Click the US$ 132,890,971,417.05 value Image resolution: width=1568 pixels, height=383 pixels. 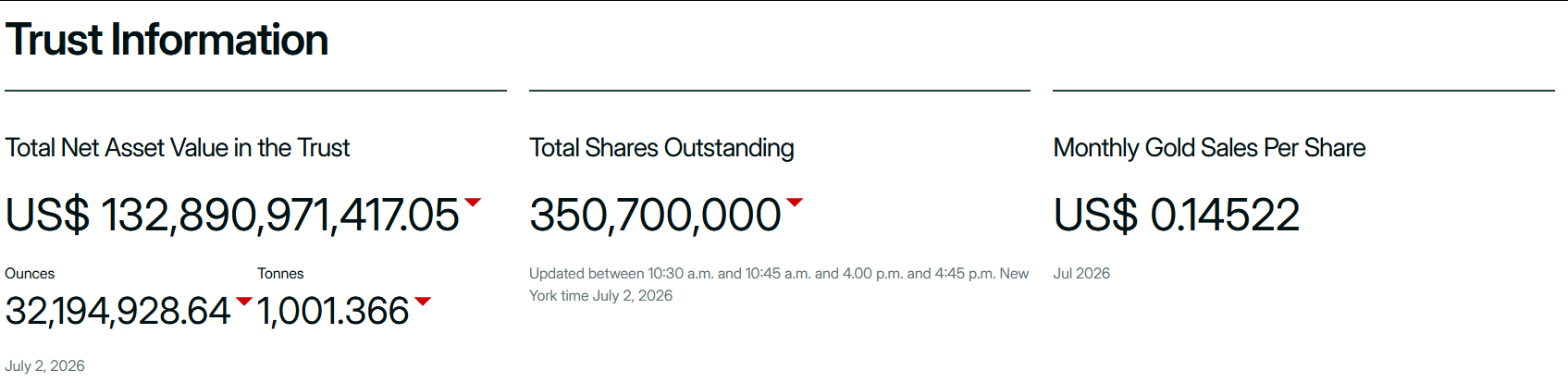tap(232, 215)
